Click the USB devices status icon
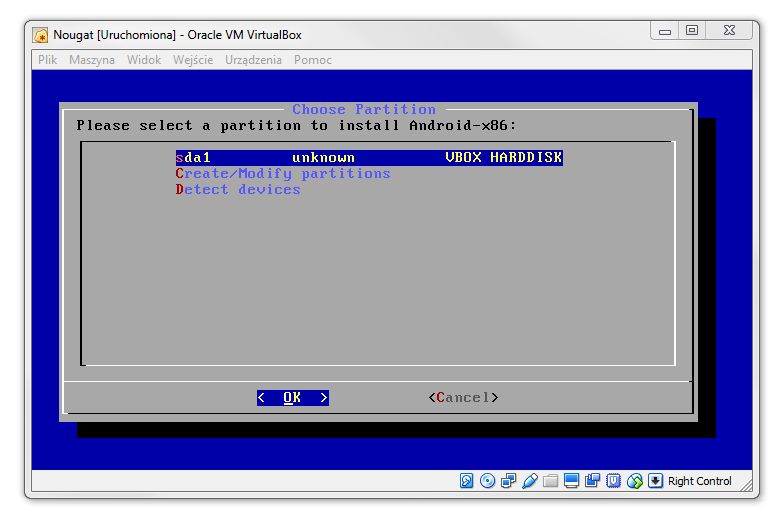783x520 pixels. pyautogui.click(x=530, y=481)
